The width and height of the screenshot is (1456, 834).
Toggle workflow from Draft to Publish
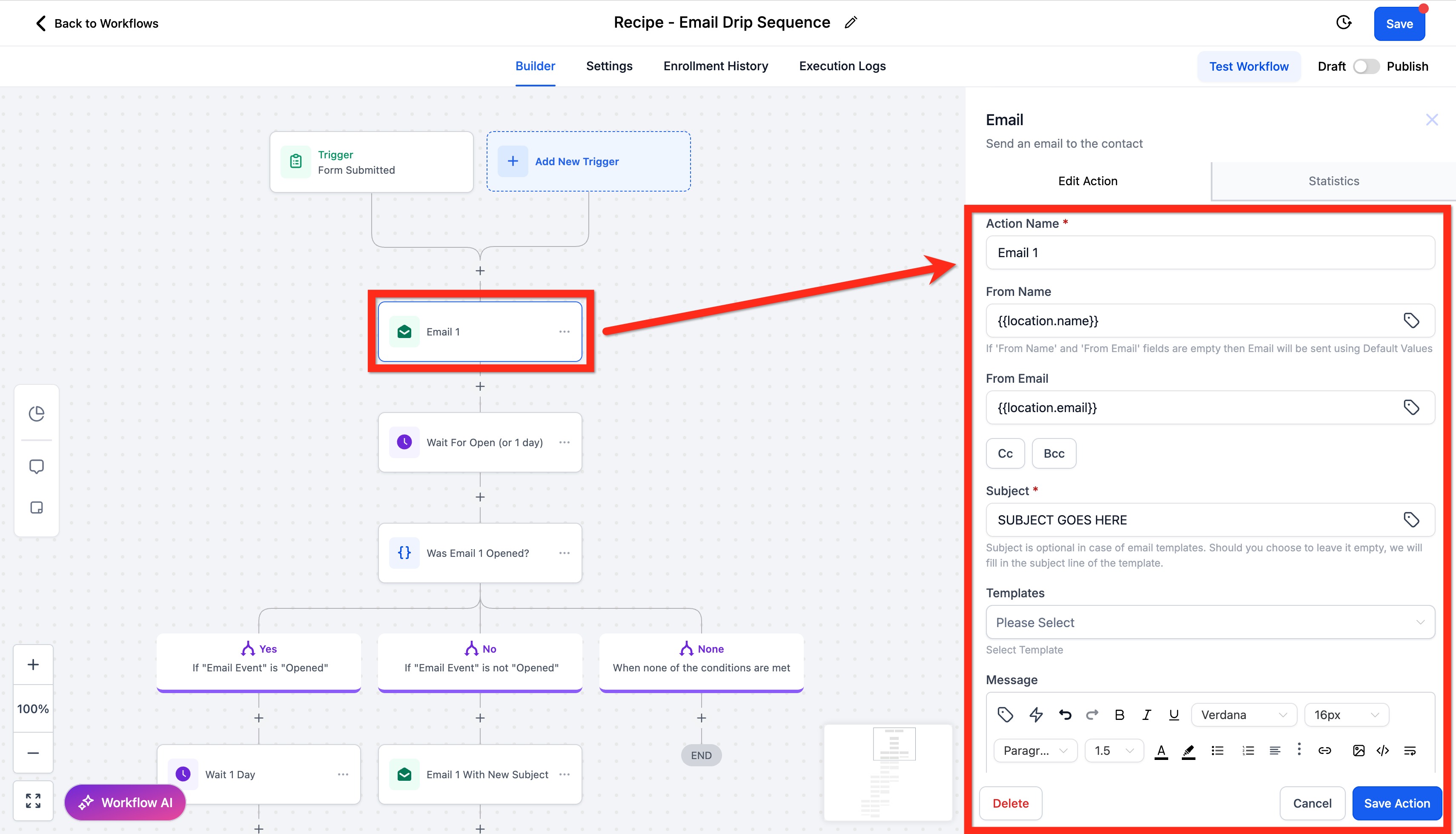click(x=1366, y=66)
